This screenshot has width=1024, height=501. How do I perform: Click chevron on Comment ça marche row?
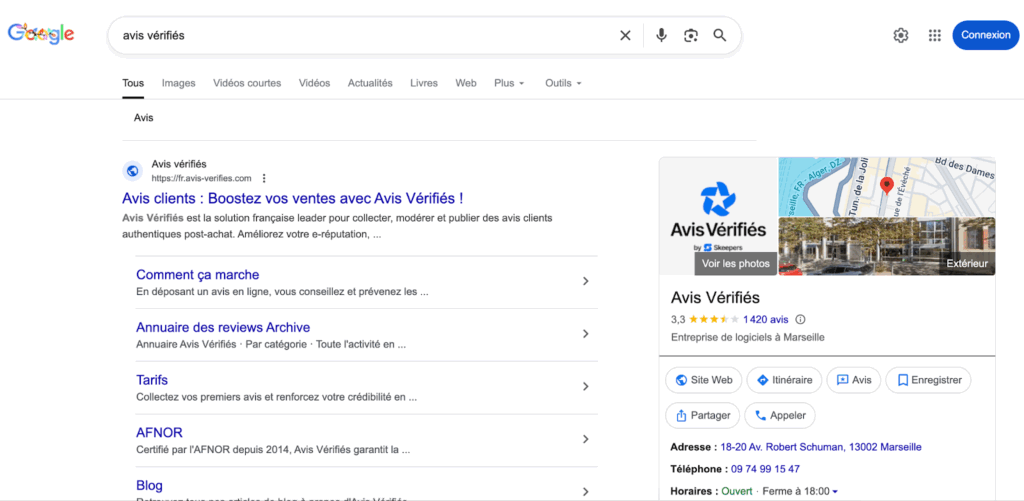[x=586, y=282]
